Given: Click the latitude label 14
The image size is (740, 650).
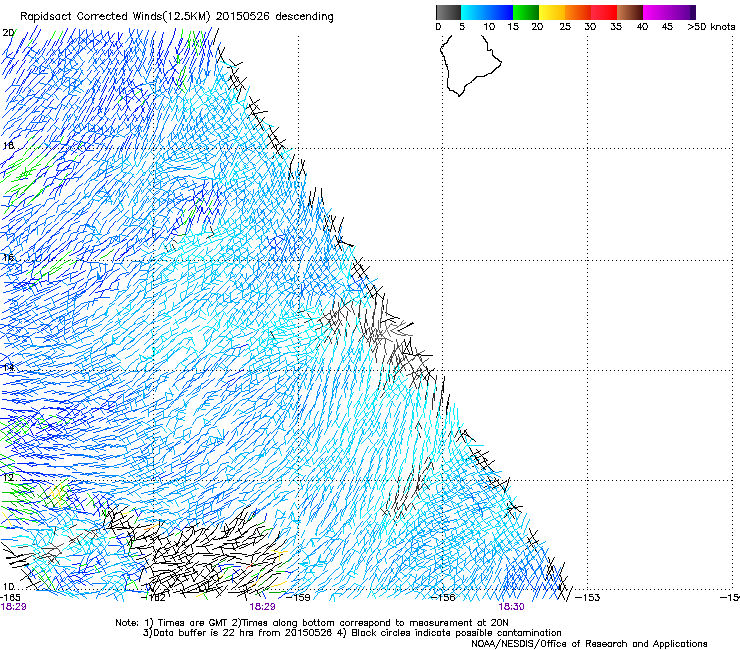Looking at the screenshot, I should [x=8, y=367].
